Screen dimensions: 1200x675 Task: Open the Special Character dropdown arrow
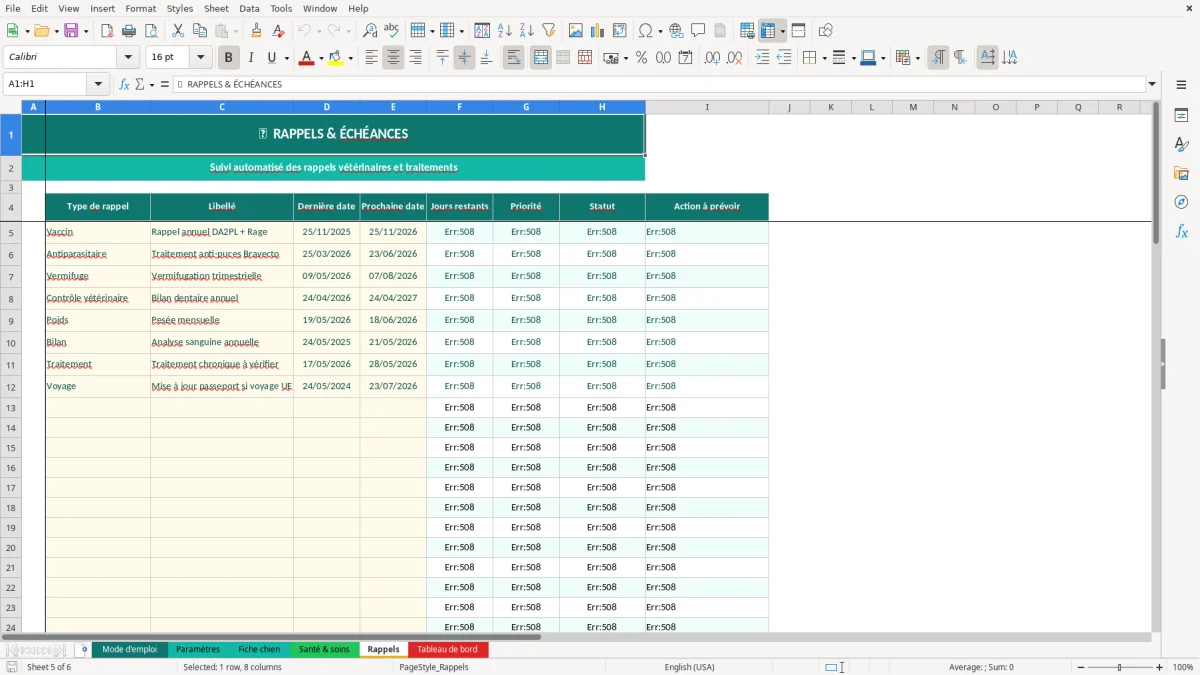(x=659, y=31)
